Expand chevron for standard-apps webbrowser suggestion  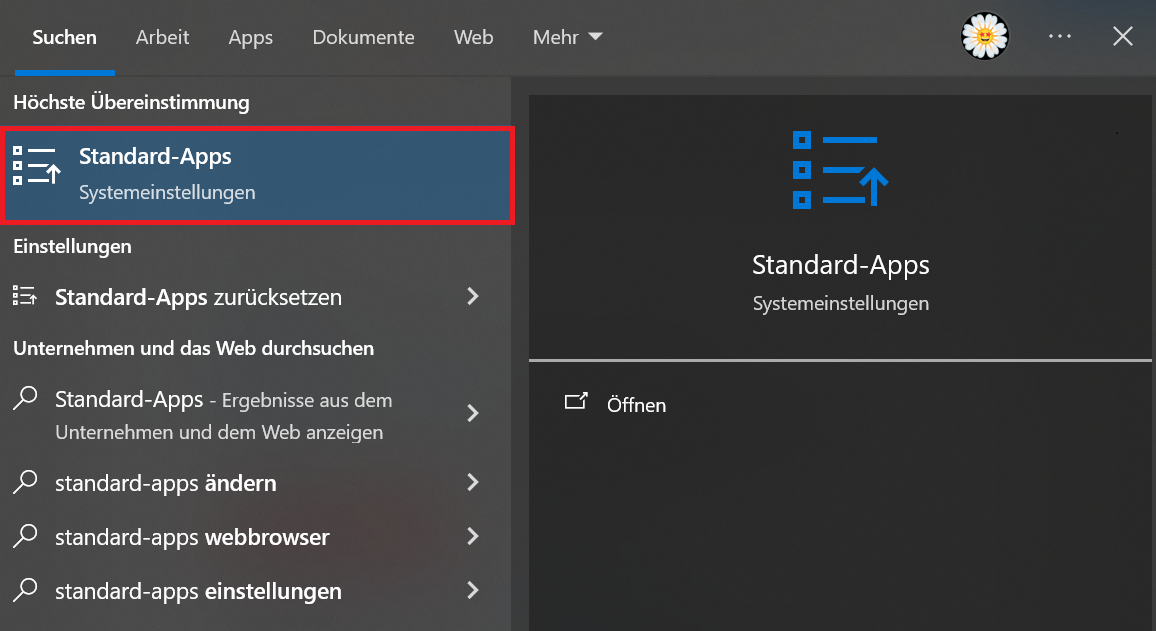[x=473, y=537]
